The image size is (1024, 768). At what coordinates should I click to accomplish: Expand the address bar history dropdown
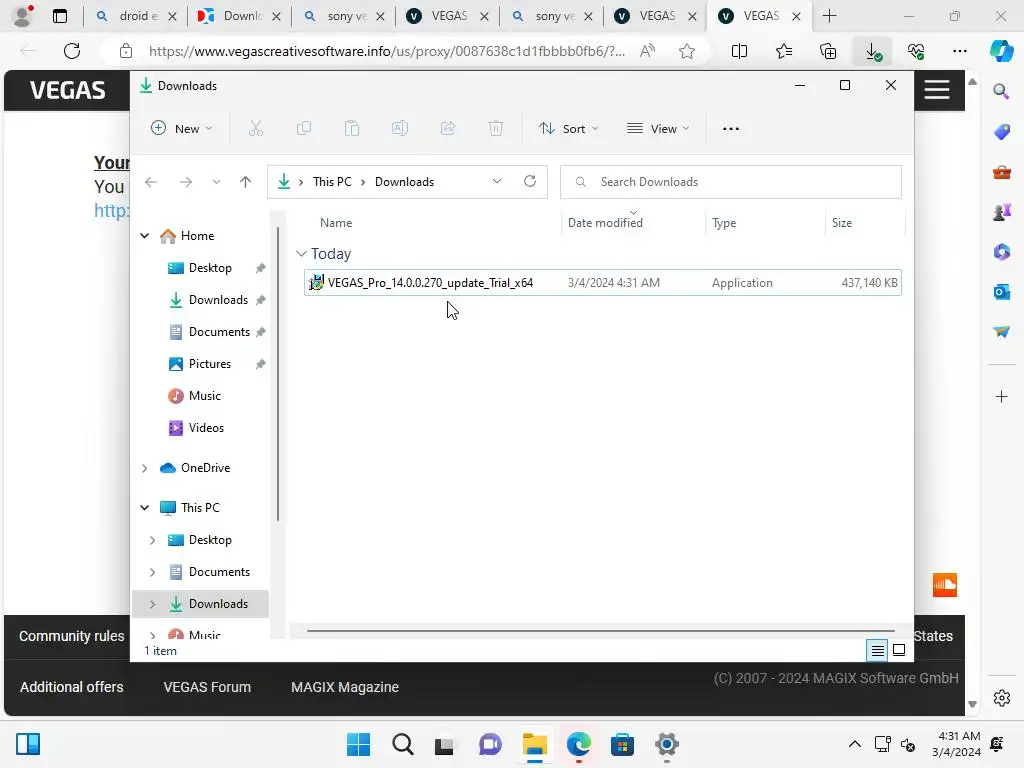497,182
